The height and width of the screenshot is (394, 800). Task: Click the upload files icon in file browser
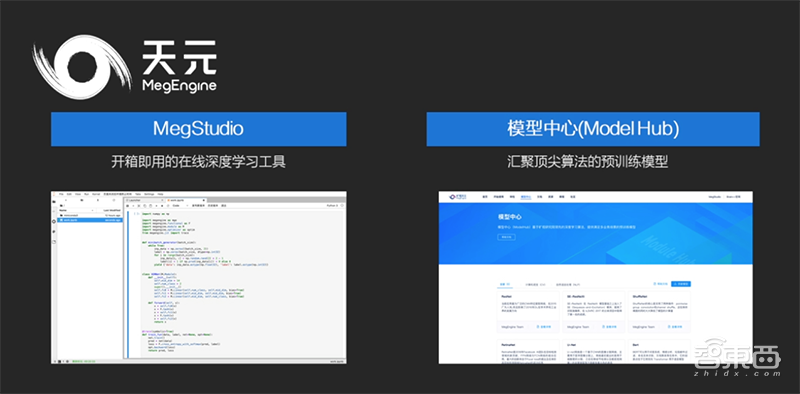(x=98, y=200)
